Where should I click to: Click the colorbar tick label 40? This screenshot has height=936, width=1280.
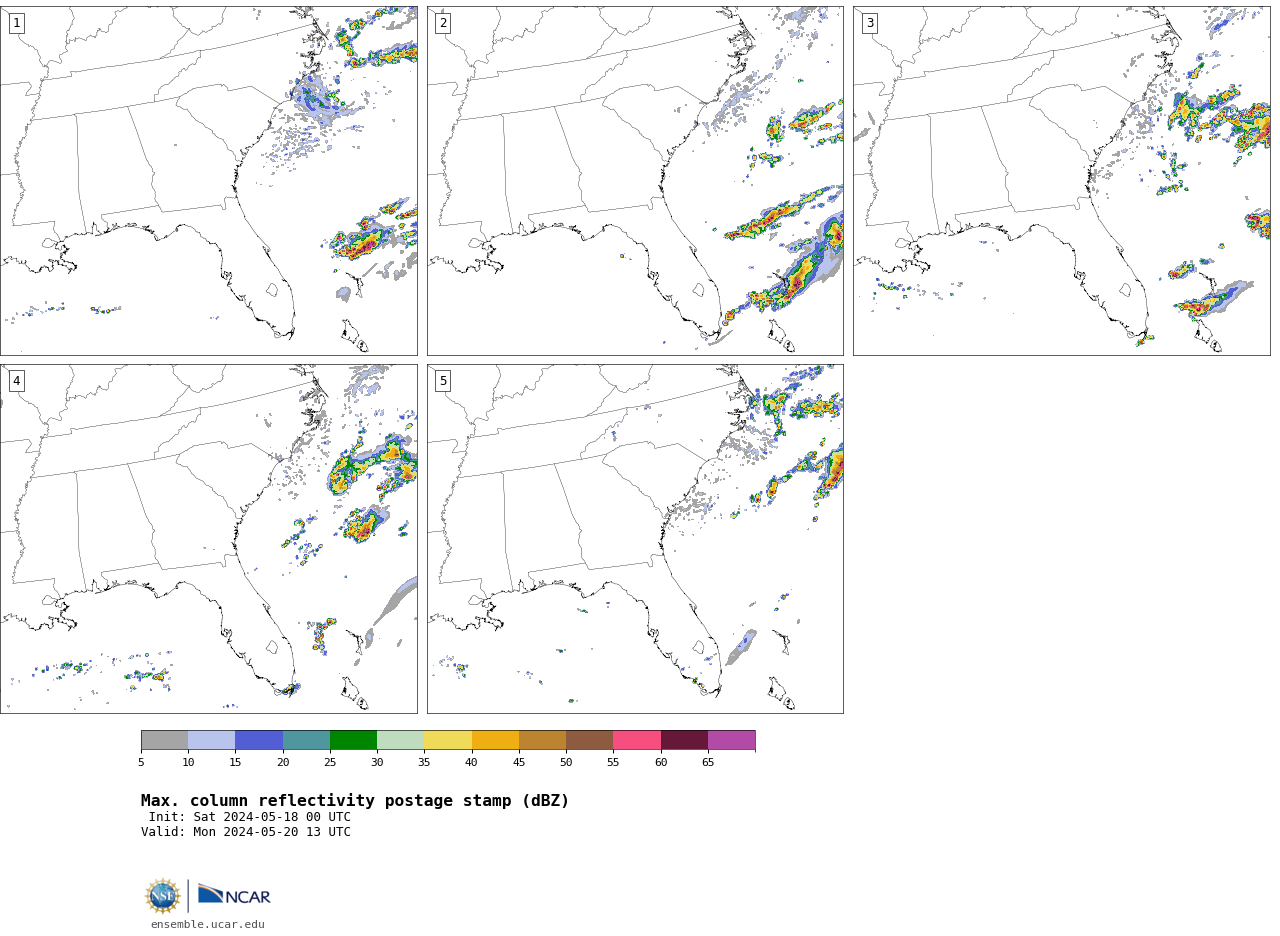[472, 763]
